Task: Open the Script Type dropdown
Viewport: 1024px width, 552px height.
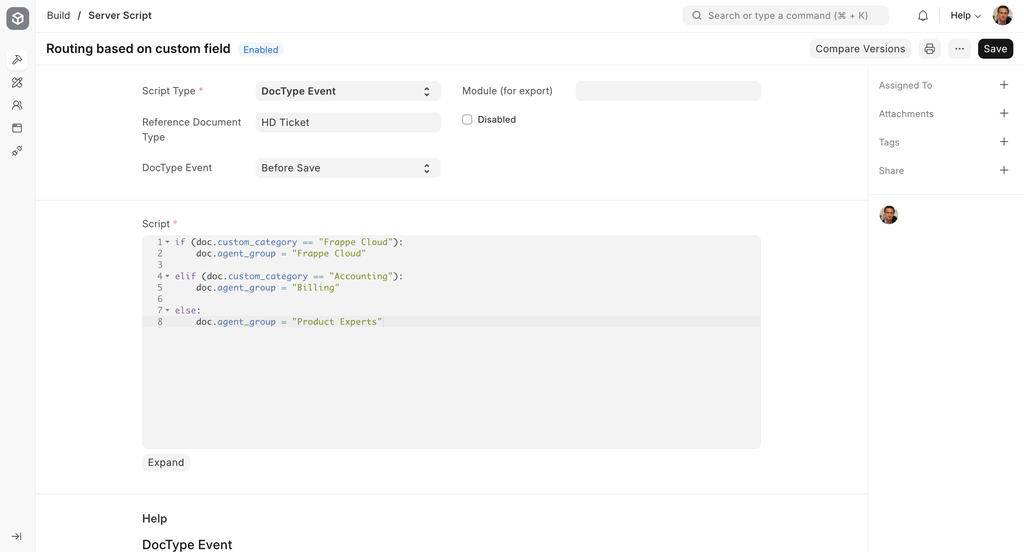Action: pyautogui.click(x=348, y=91)
